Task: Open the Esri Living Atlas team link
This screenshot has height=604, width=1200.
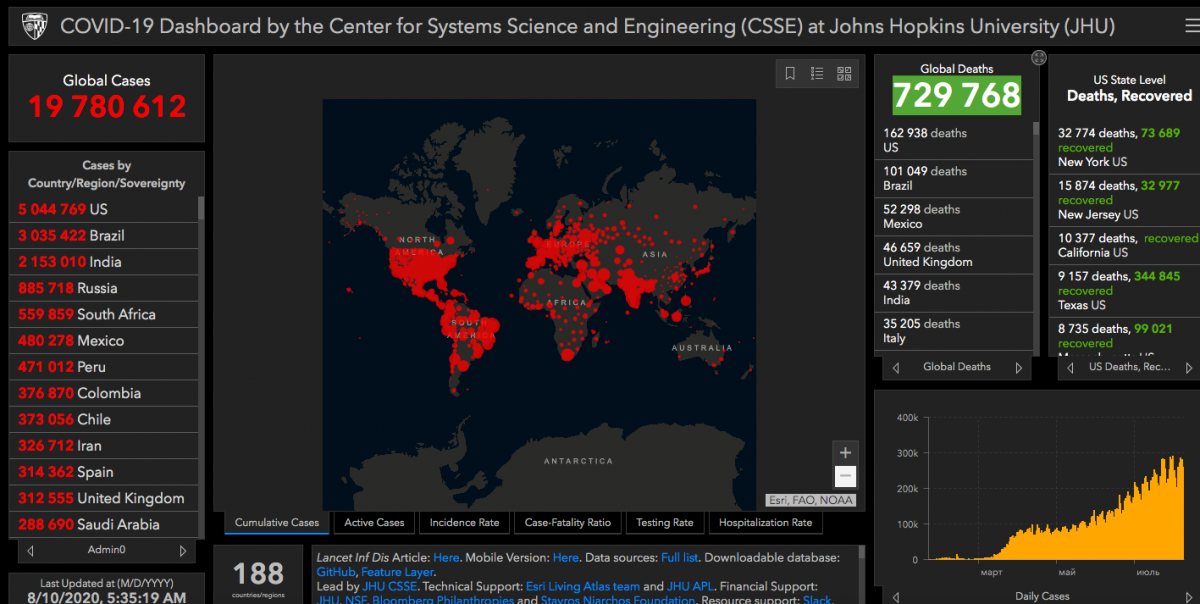Action: pyautogui.click(x=582, y=586)
